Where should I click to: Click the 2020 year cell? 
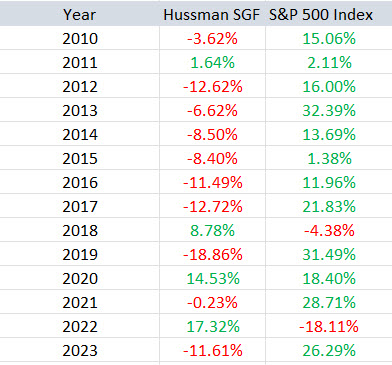(x=79, y=278)
